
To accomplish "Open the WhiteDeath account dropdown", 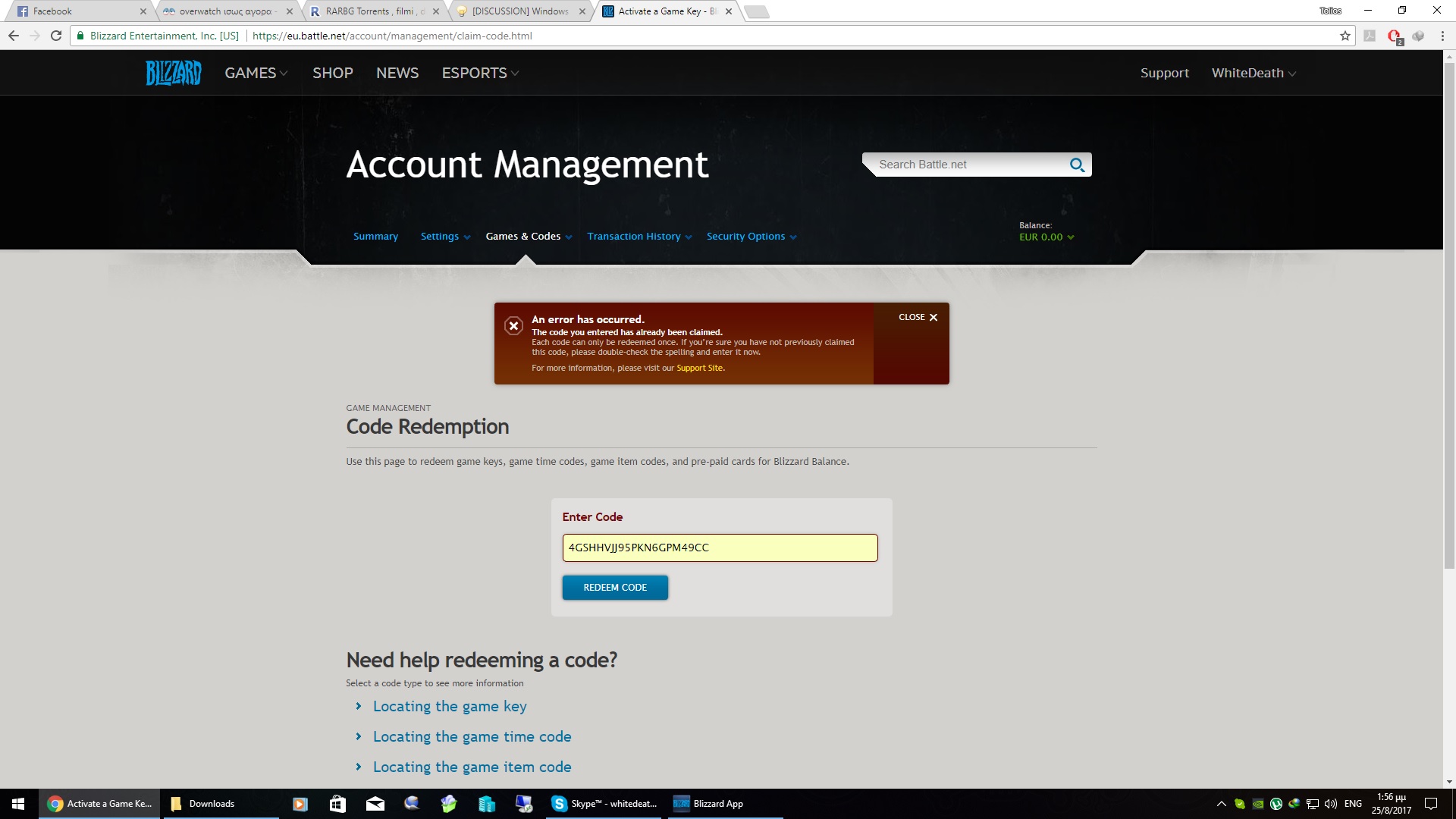I will coord(1254,73).
